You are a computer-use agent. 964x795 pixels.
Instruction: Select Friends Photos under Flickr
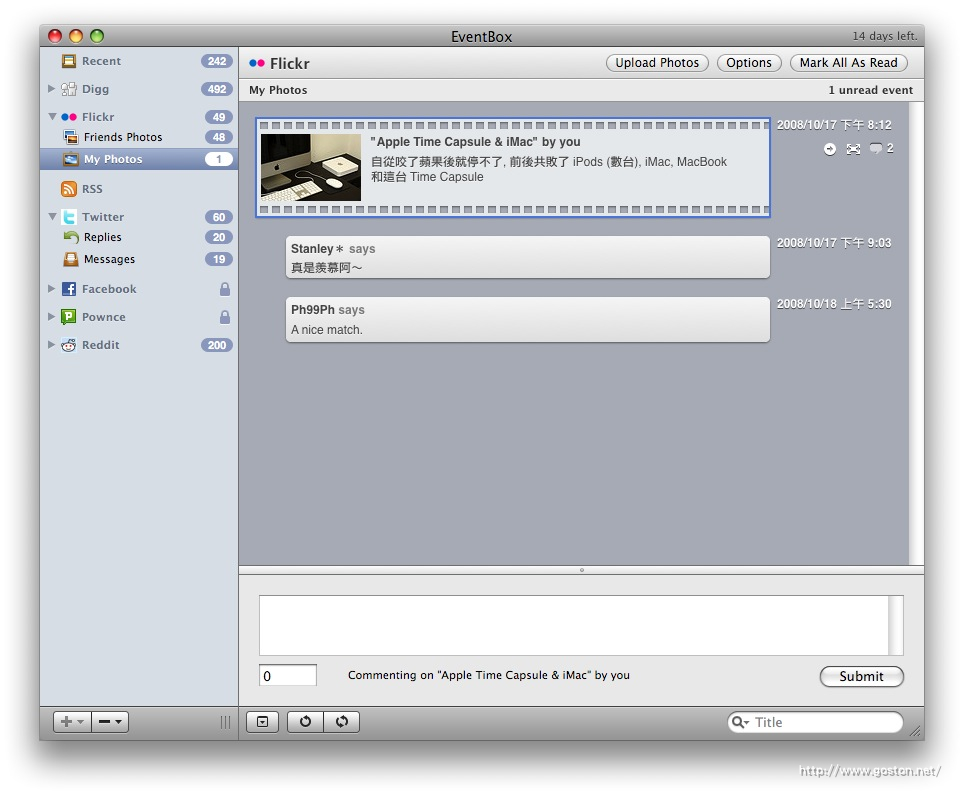point(139,137)
